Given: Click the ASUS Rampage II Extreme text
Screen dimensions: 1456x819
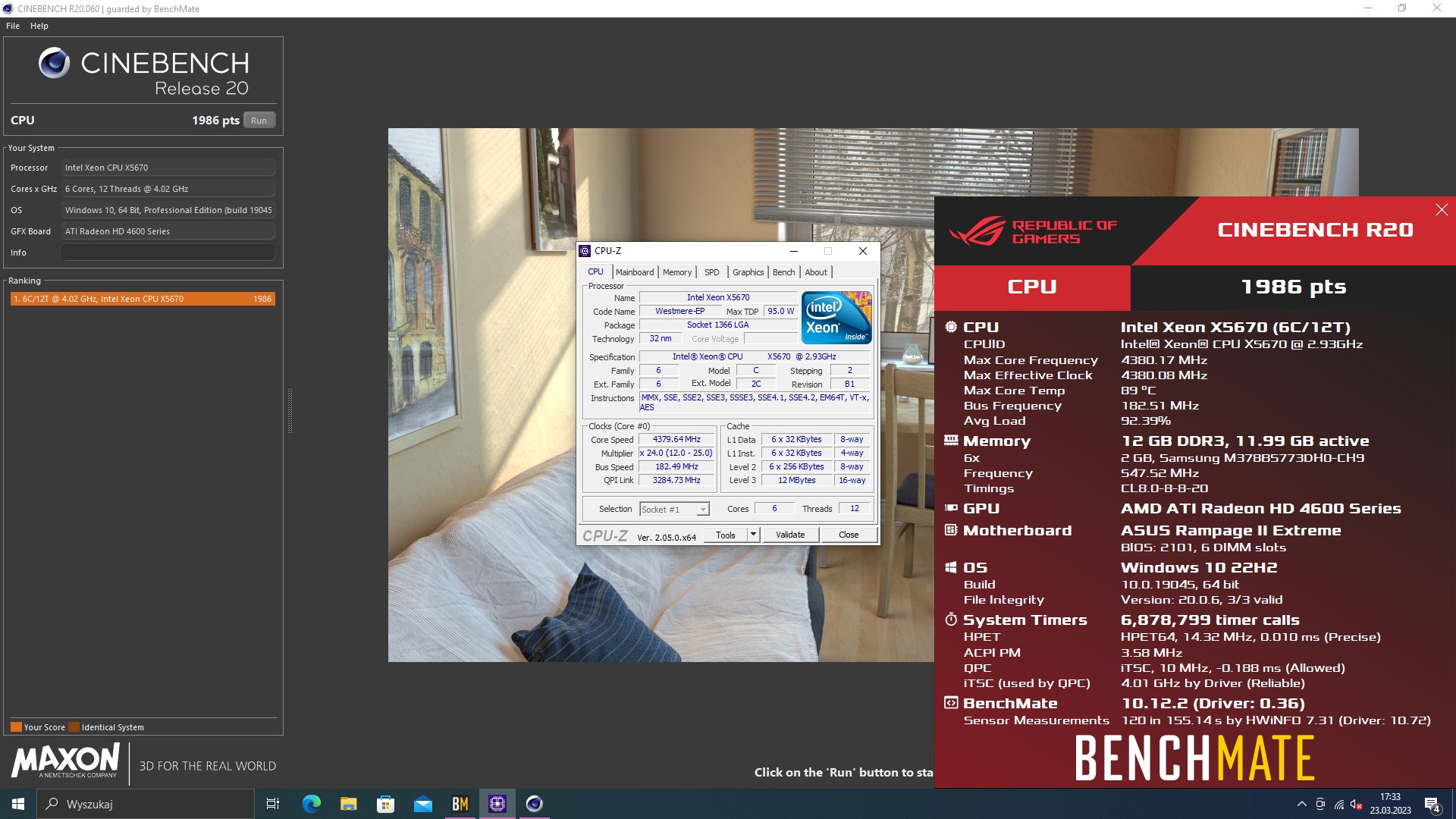Looking at the screenshot, I should click(1231, 530).
